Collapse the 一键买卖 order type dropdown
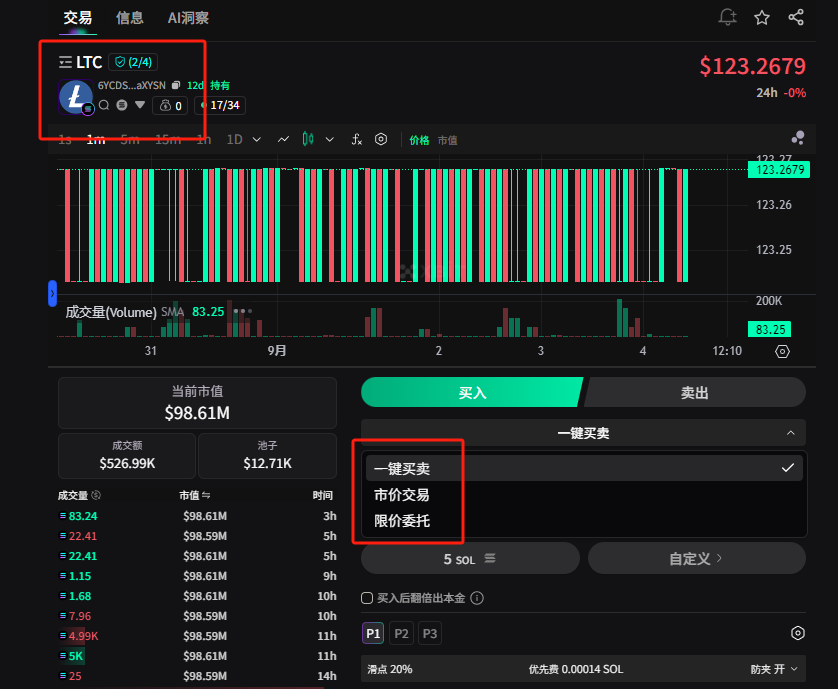Screen dimensions: 838x689 click(583, 432)
